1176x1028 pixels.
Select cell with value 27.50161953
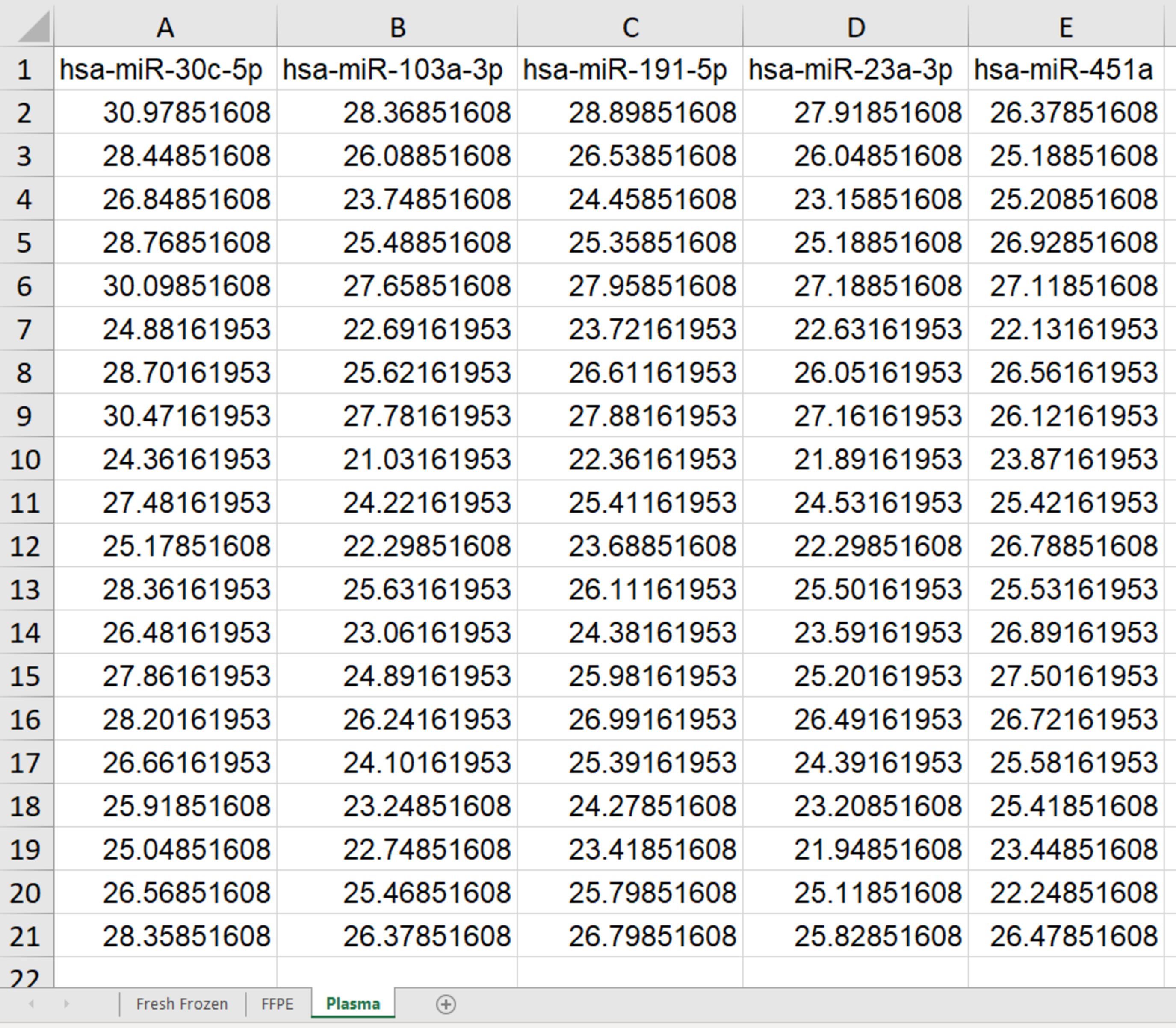(1066, 676)
